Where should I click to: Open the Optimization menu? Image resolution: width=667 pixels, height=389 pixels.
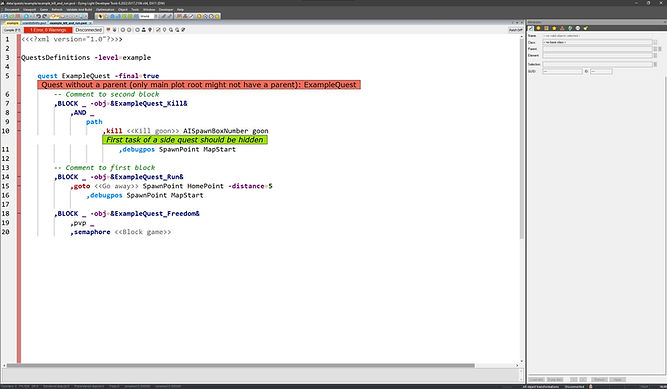pyautogui.click(x=105, y=9)
